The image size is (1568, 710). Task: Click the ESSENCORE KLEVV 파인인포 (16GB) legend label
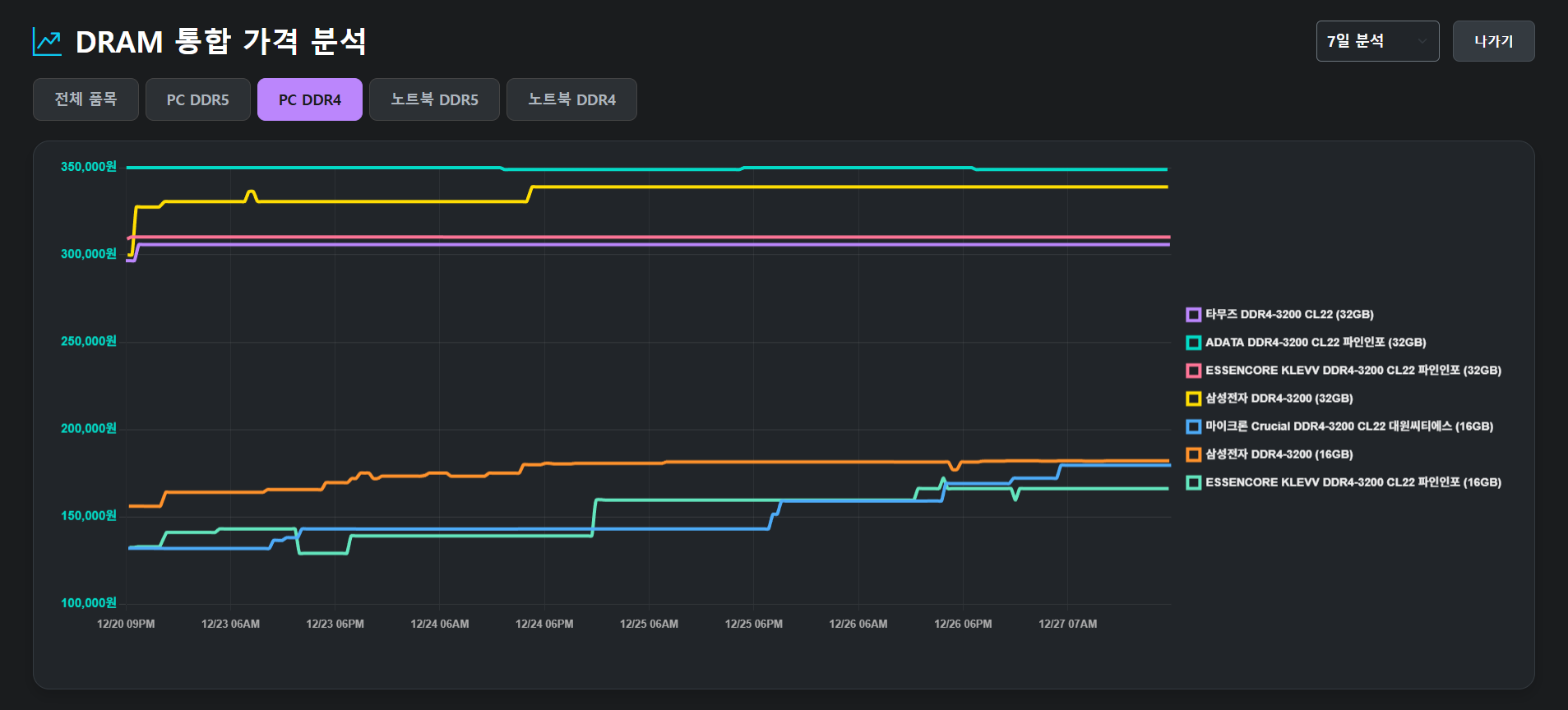(x=1353, y=482)
